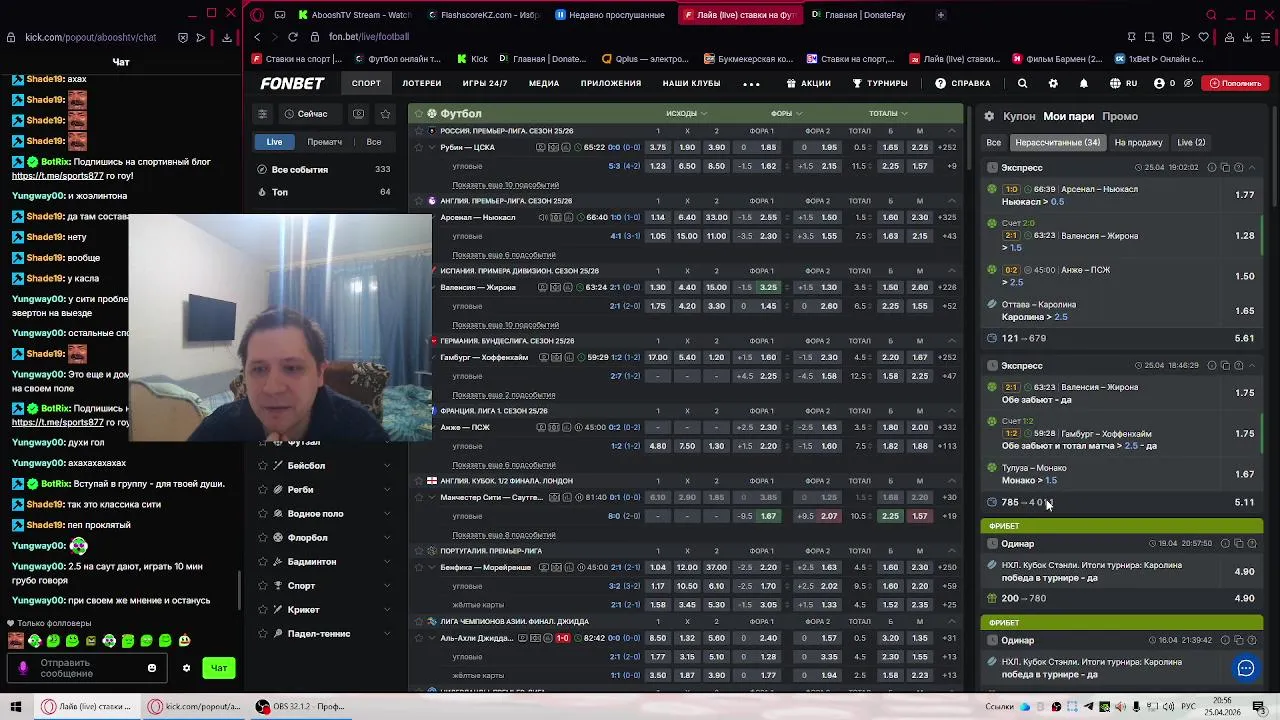Expand the Бейсбол sport chevron
Viewport: 1280px width, 720px height.
click(x=387, y=466)
